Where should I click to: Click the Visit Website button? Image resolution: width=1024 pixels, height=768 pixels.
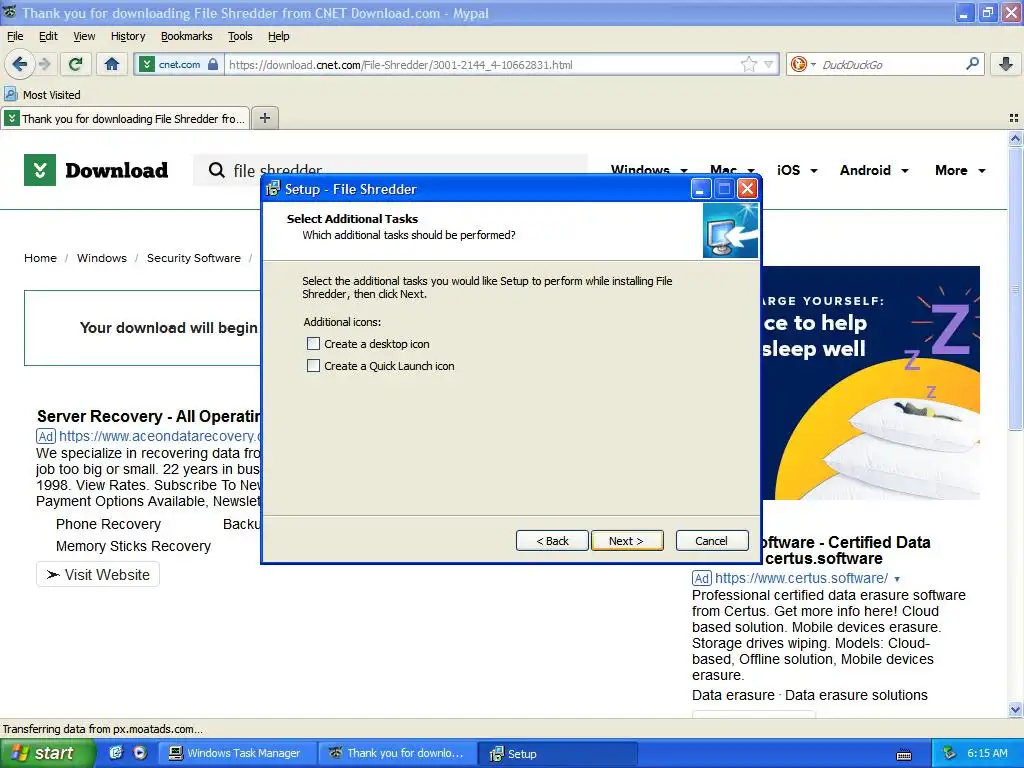[98, 575]
